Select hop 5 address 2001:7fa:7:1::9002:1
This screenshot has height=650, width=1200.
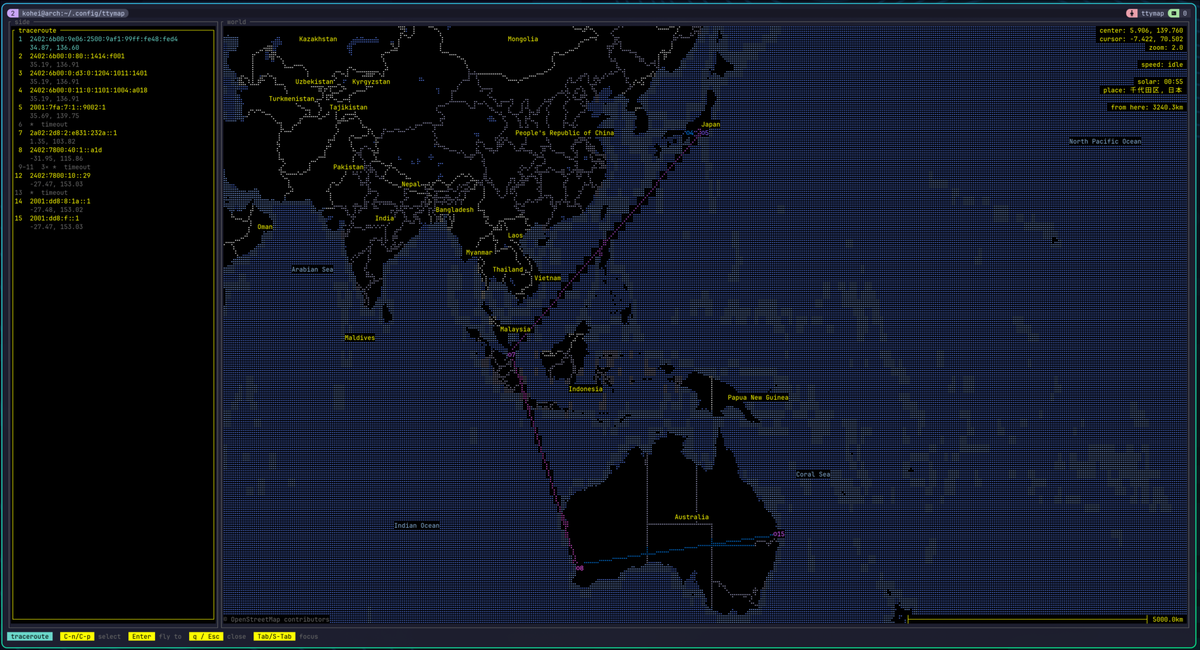coord(67,107)
